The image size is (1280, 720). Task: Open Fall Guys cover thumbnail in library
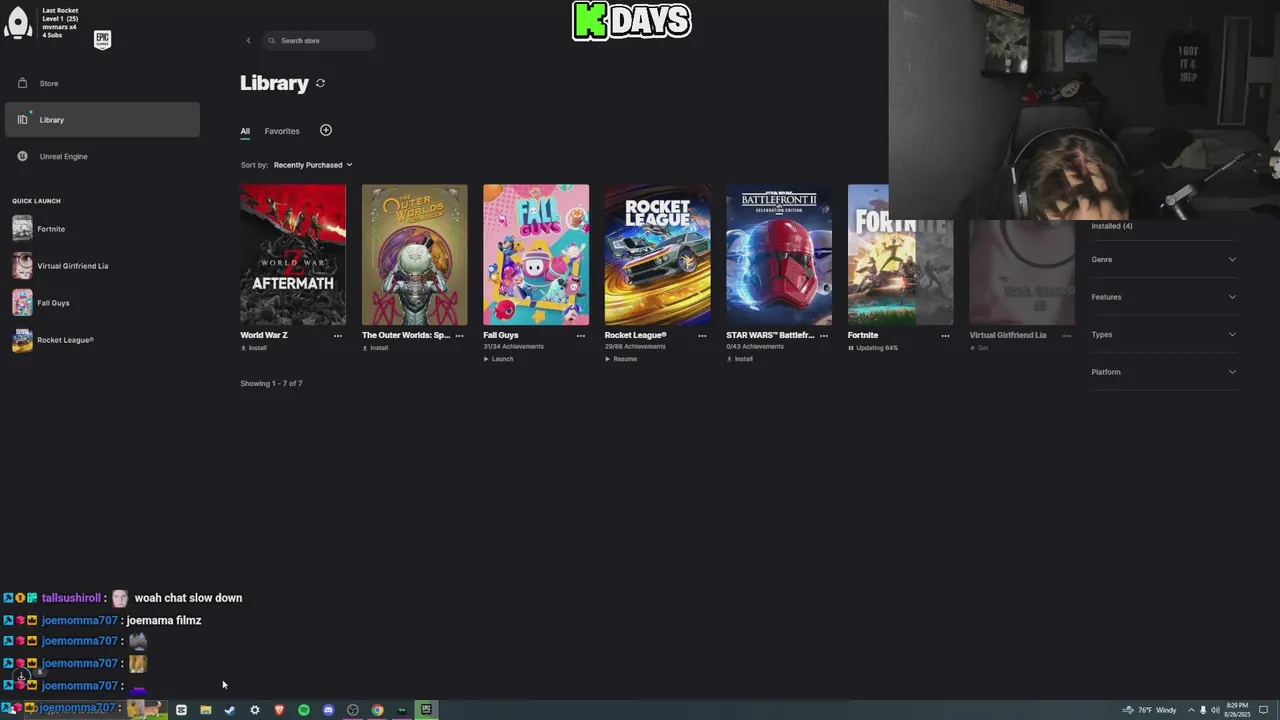click(x=536, y=255)
